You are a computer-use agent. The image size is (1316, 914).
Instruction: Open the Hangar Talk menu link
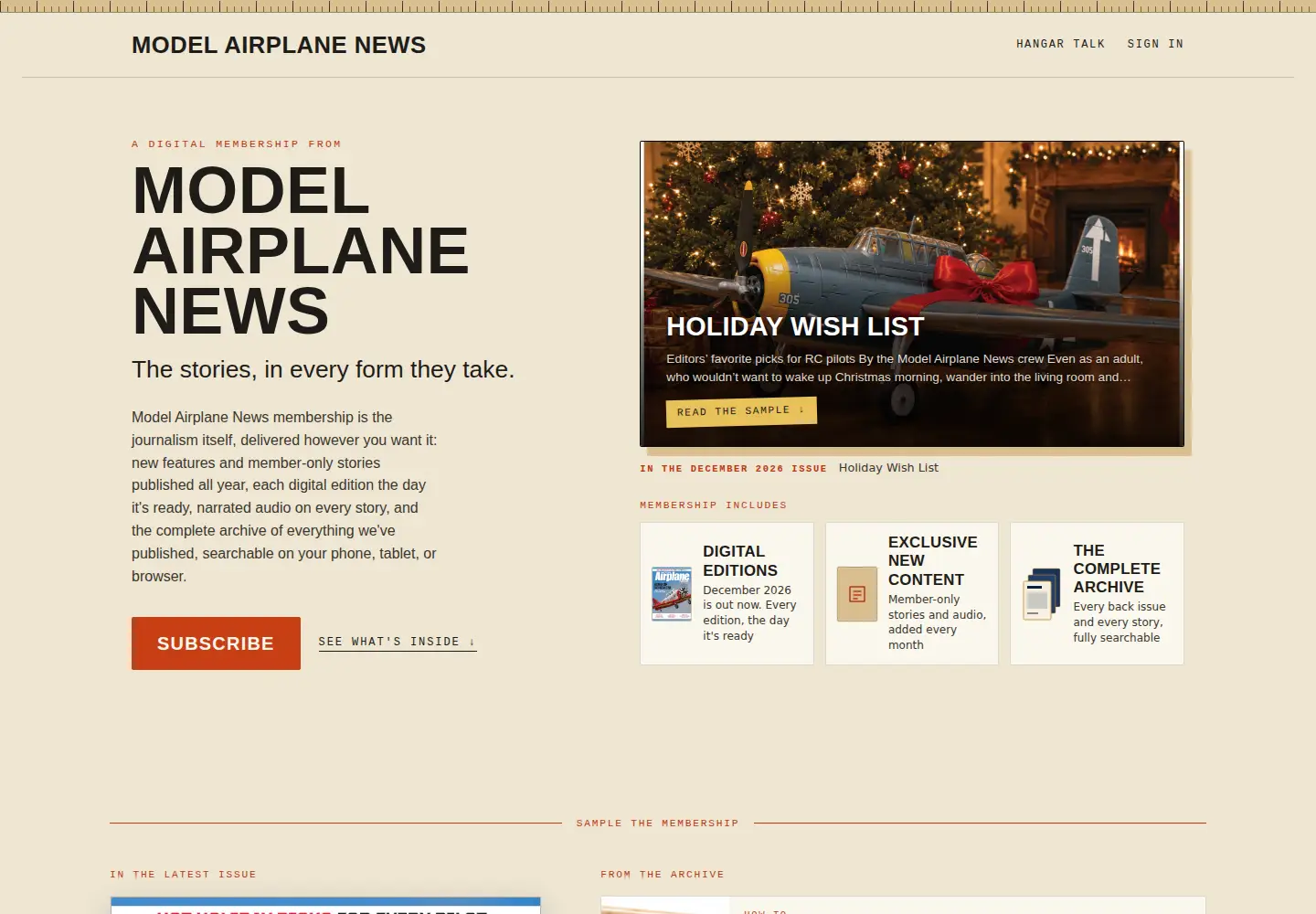pos(1060,44)
